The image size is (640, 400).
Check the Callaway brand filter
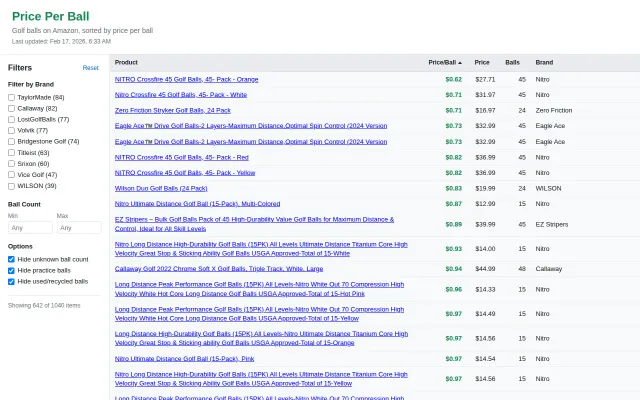(11, 109)
